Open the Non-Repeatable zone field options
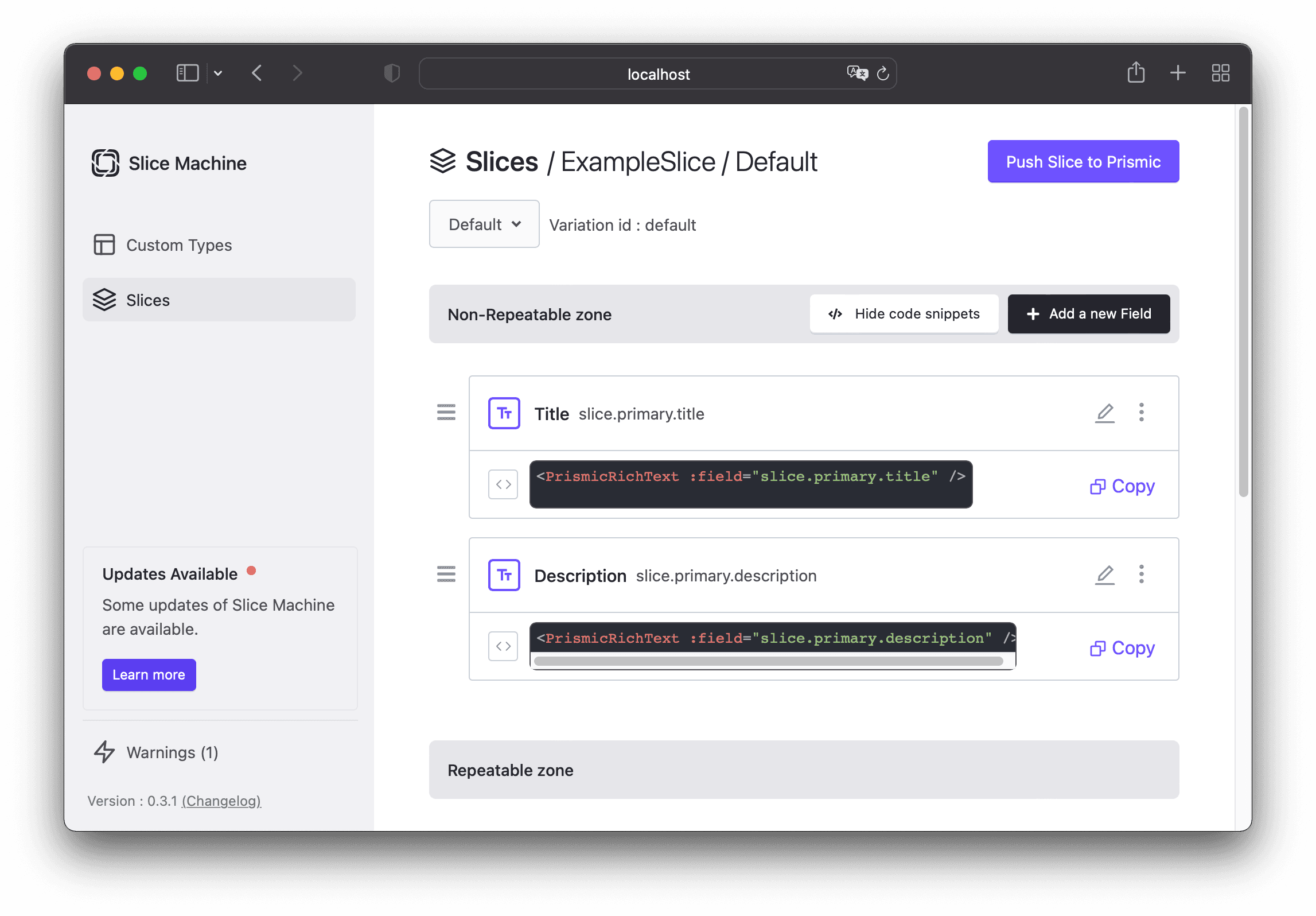Viewport: 1316px width, 916px height. coord(1141,412)
